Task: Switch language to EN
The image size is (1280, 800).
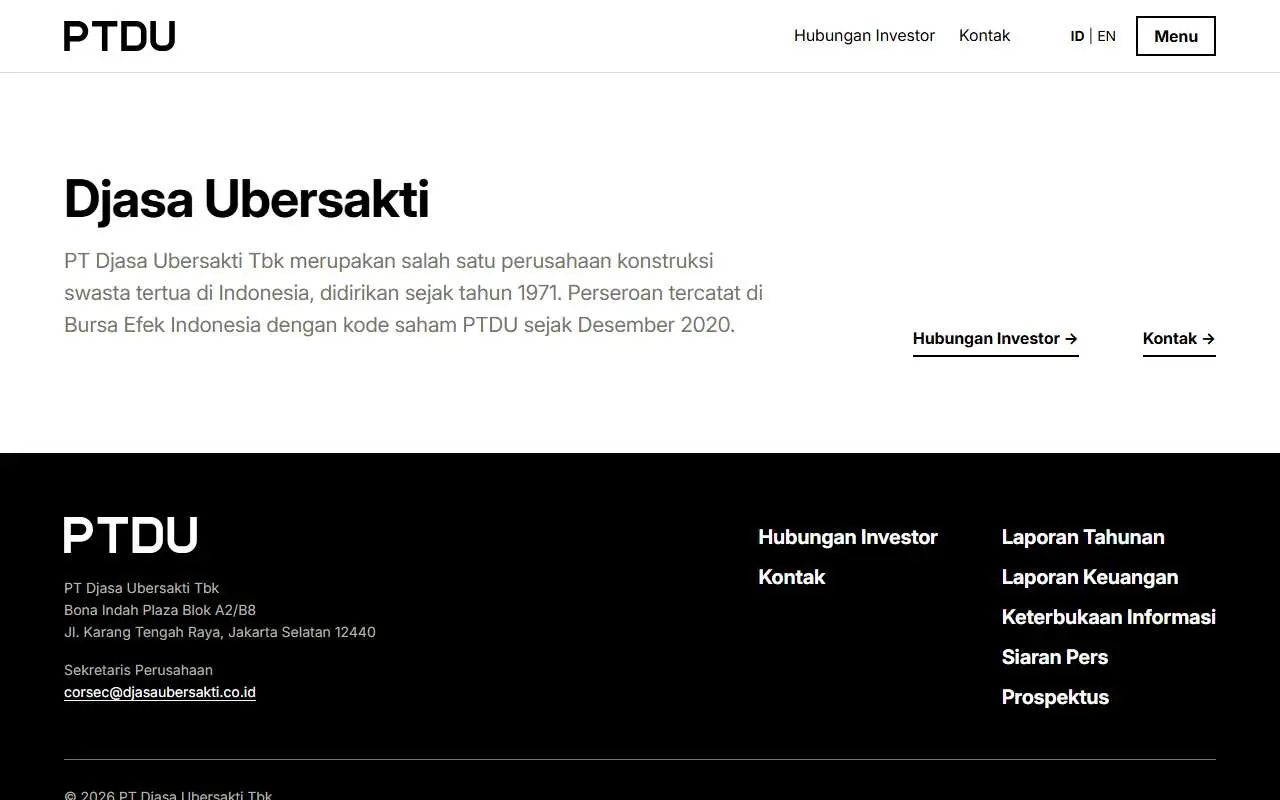Action: (1106, 36)
